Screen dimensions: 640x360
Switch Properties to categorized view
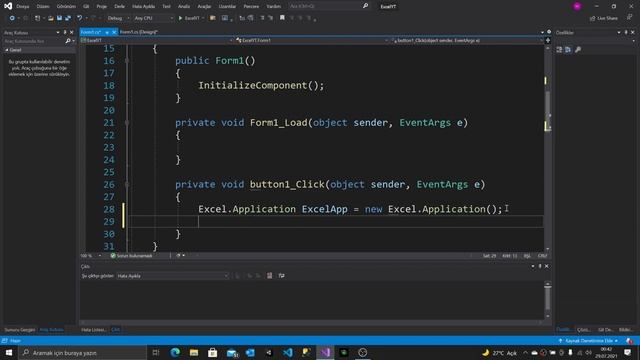(x=559, y=49)
